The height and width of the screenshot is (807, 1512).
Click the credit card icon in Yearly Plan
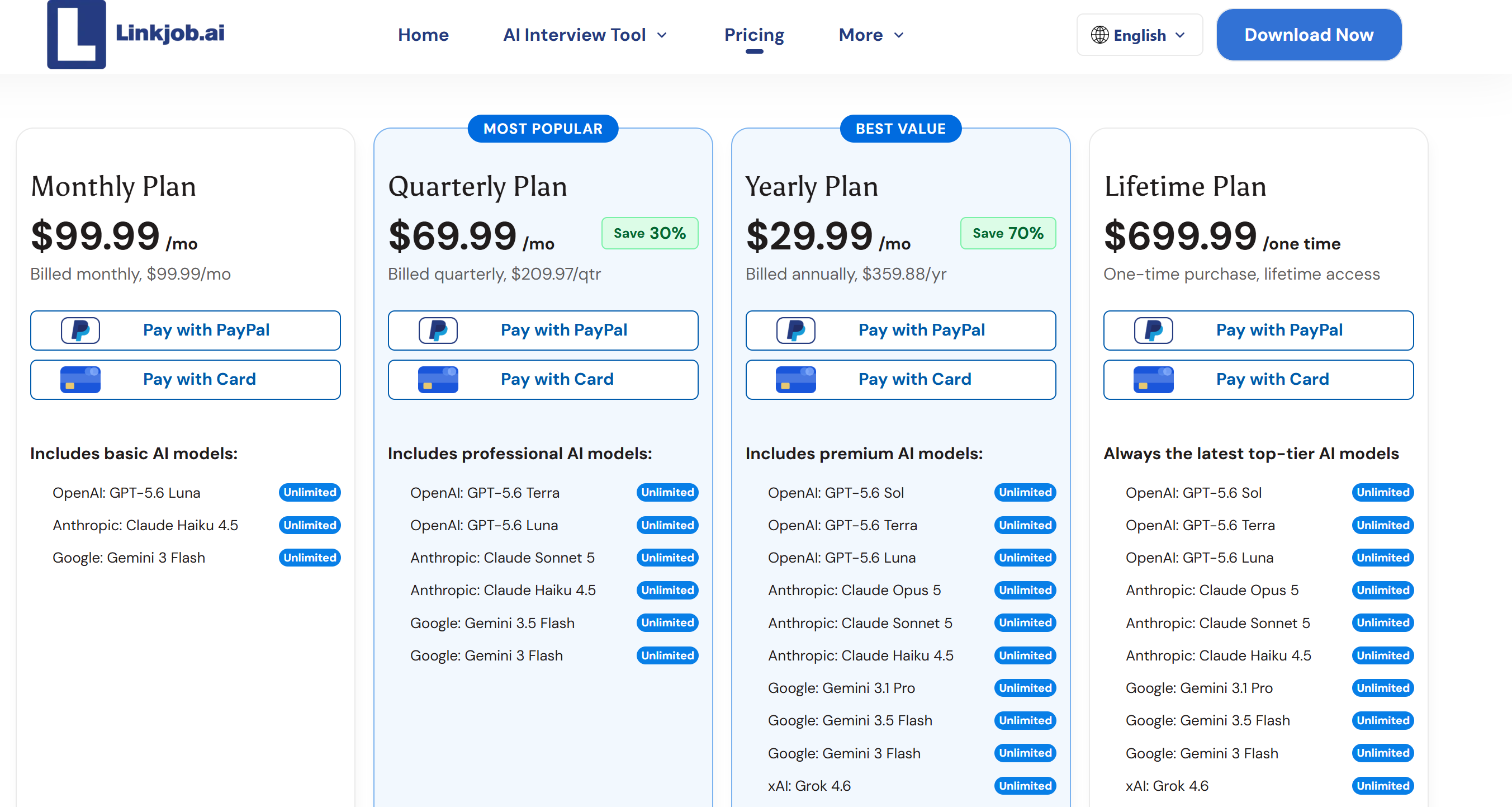tap(795, 379)
